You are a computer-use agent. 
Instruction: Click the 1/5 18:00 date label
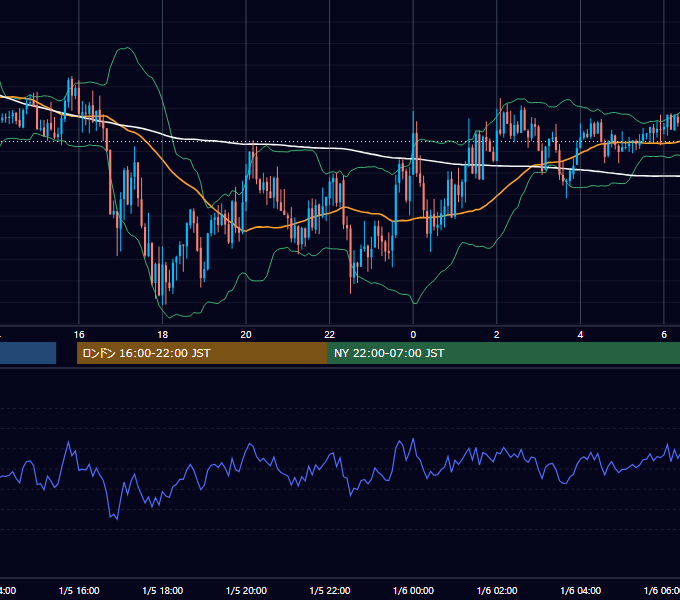[163, 590]
